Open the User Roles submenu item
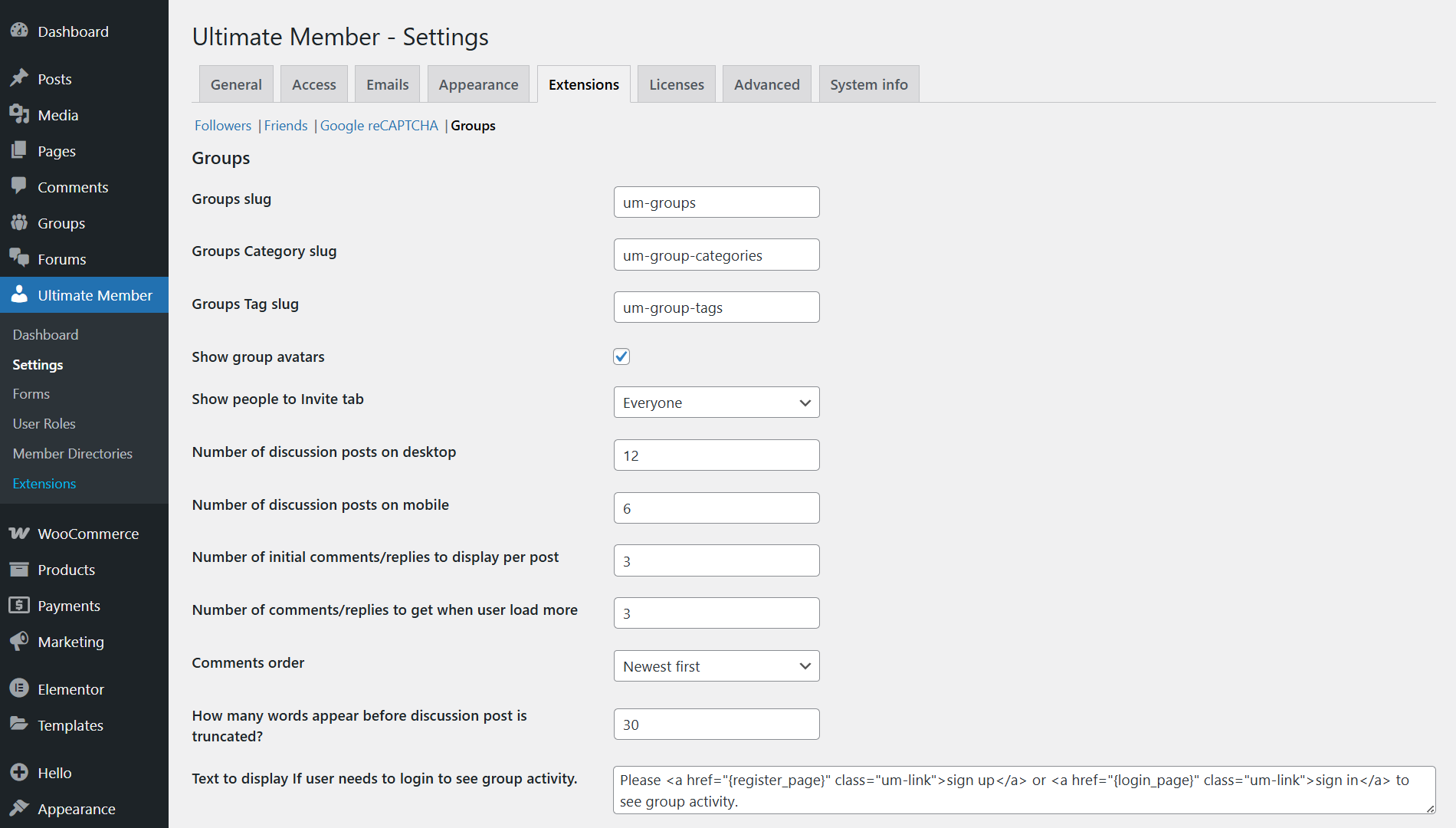The height and width of the screenshot is (828, 1456). [44, 424]
